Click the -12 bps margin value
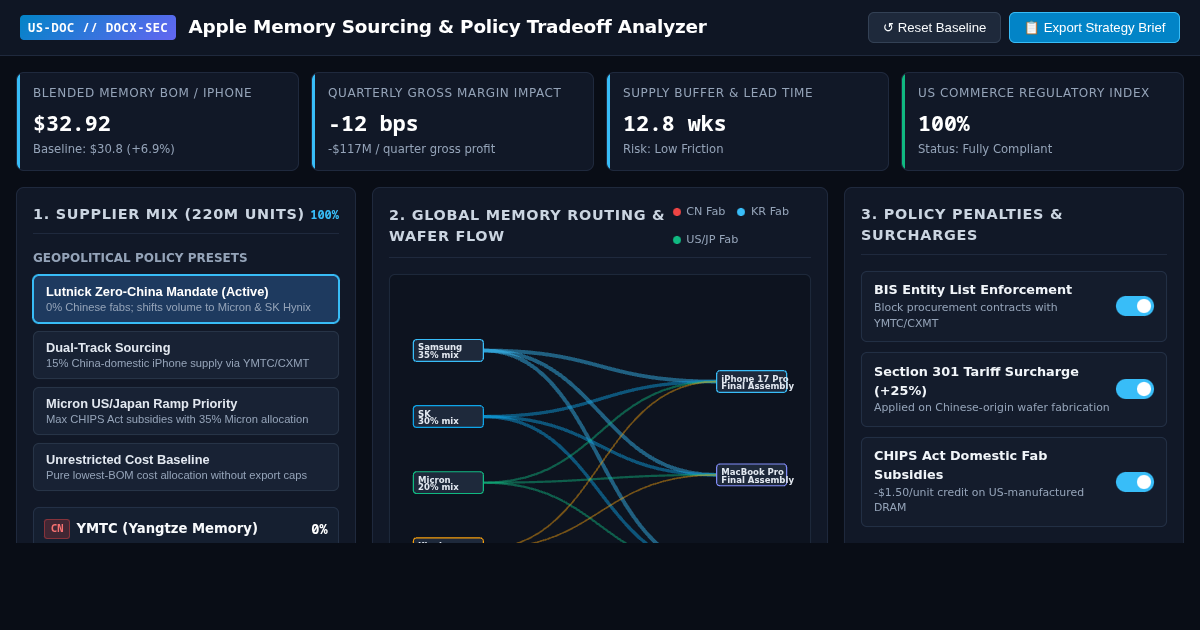The height and width of the screenshot is (630, 1200). [x=373, y=124]
